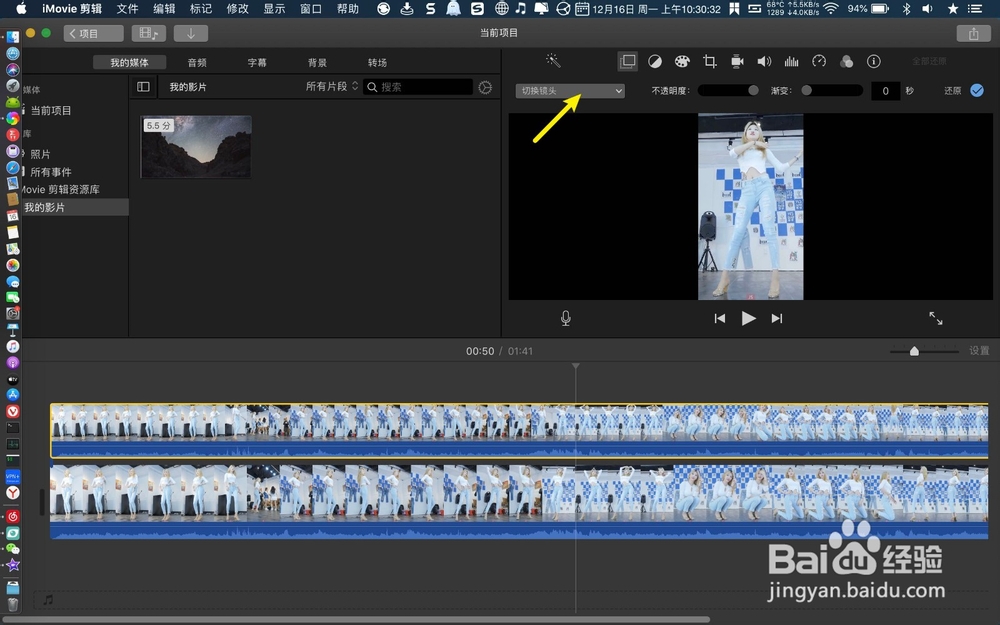Screen dimensions: 1000x625
Task: Open browser settings gear icon
Action: coord(485,87)
